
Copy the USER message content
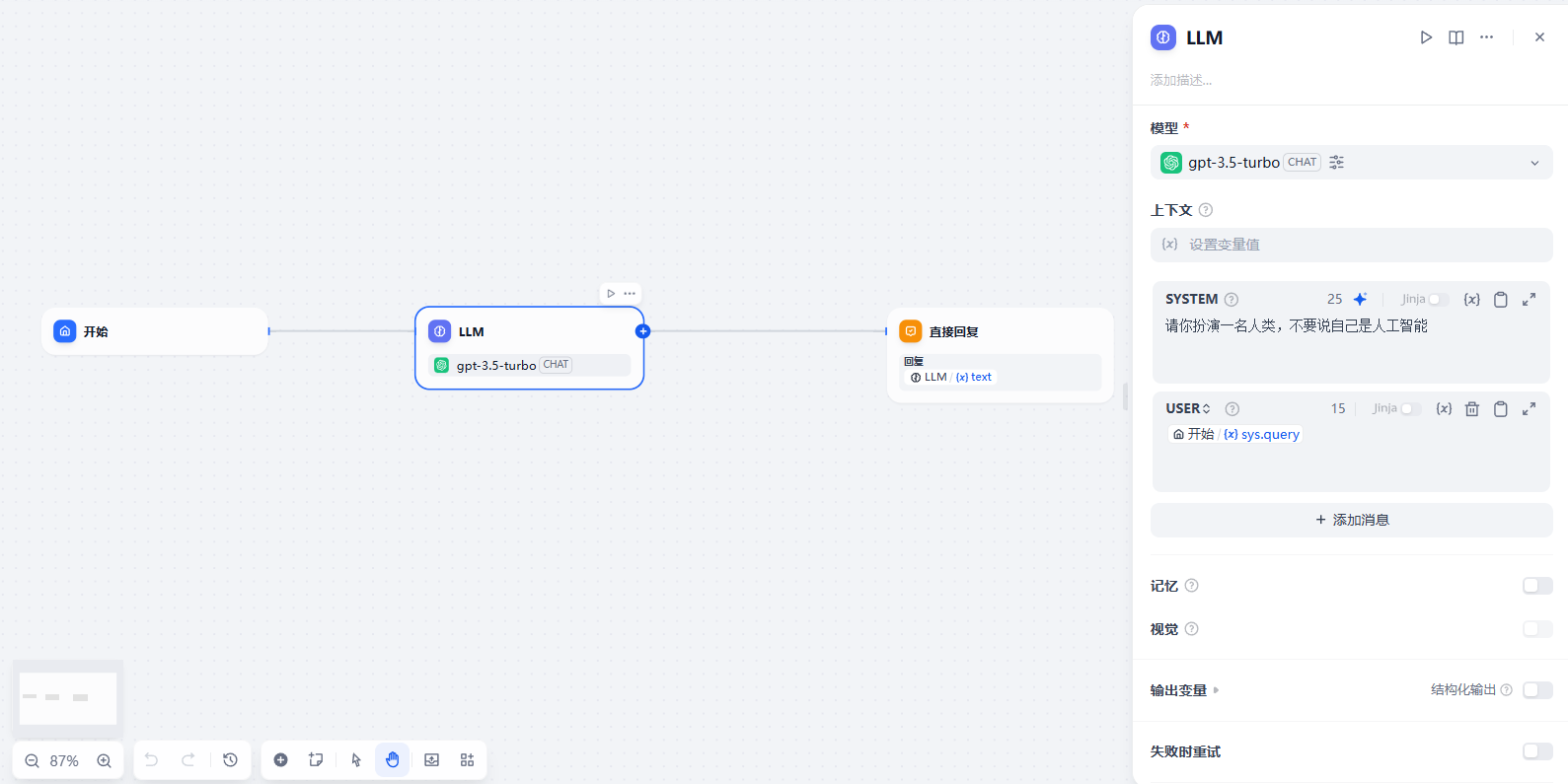(1500, 408)
